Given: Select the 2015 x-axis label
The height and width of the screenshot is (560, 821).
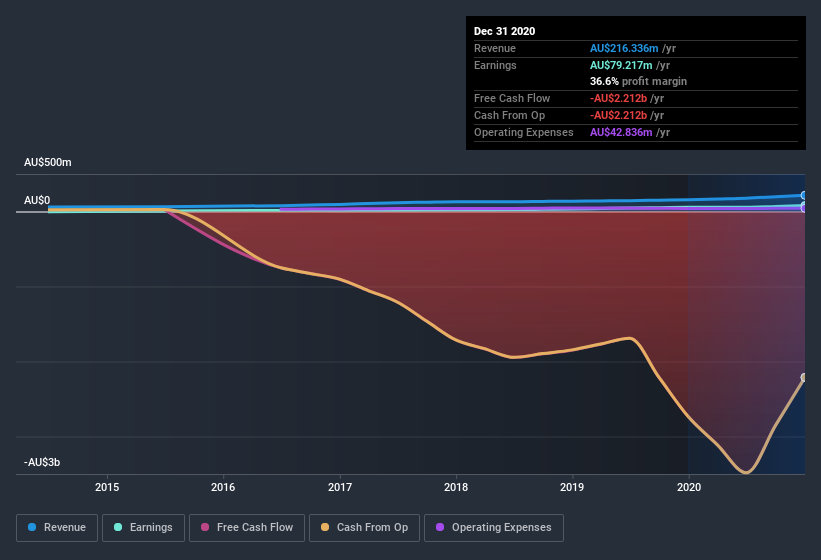Looking at the screenshot, I should tap(107, 487).
